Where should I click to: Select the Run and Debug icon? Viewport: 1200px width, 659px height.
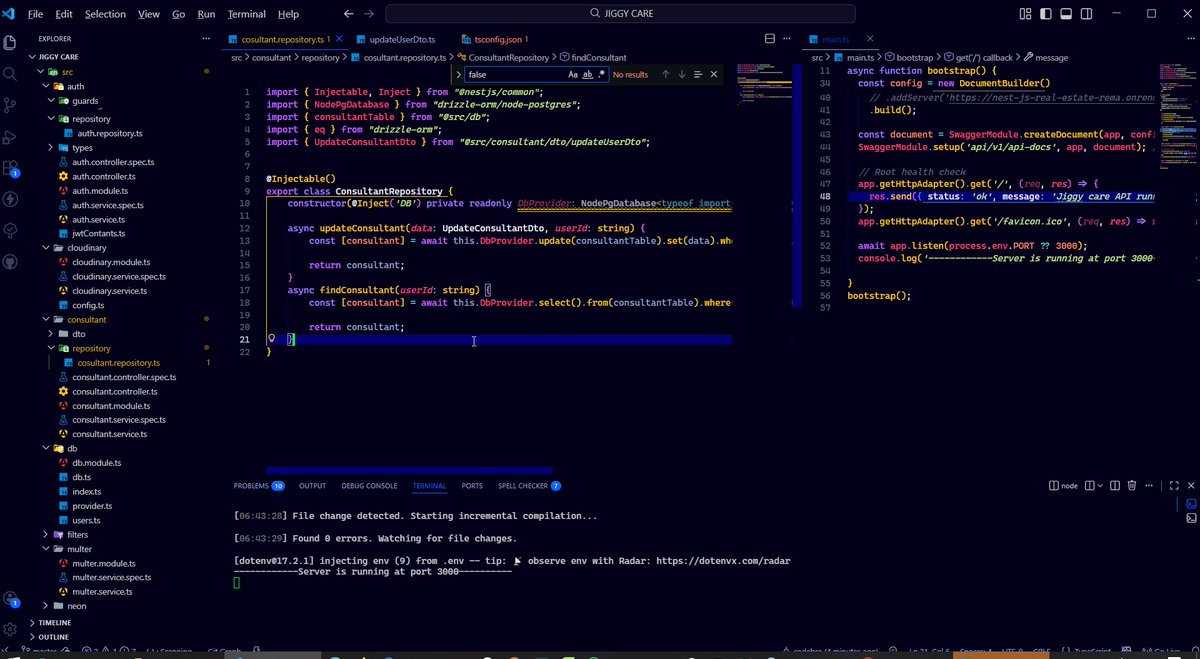click(12, 137)
